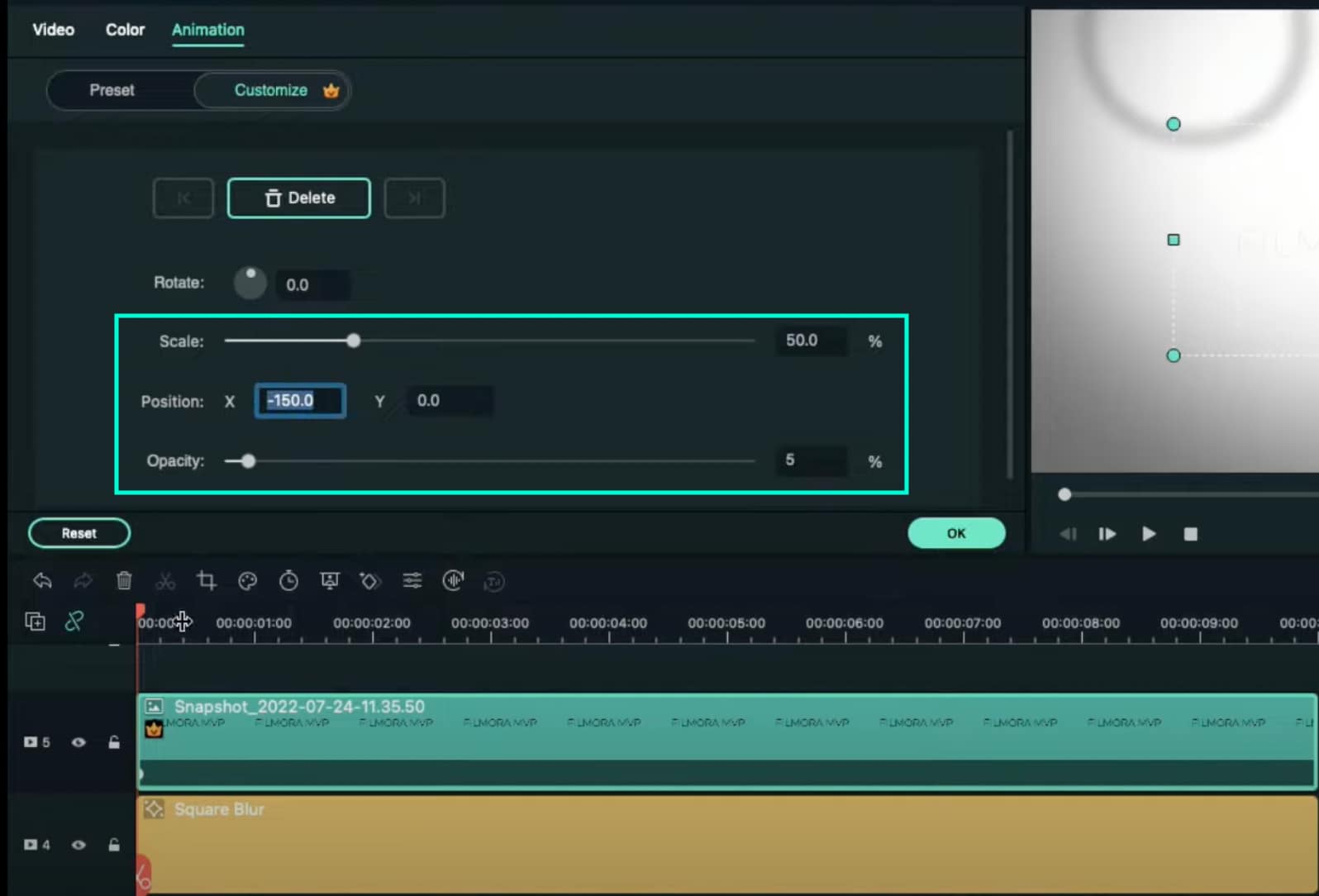Toggle visibility of track 4
The image size is (1319, 896).
[79, 845]
